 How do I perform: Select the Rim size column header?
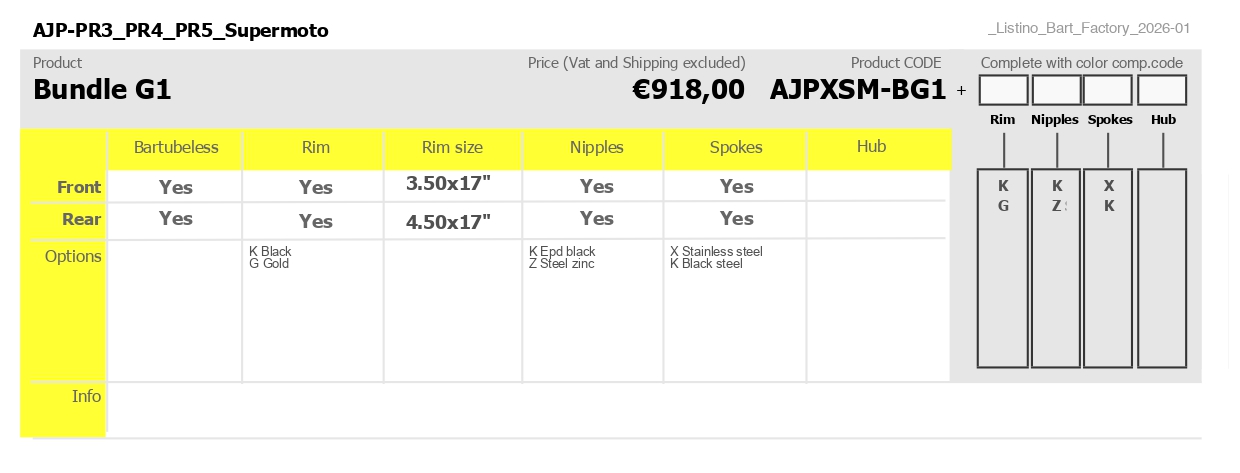[x=452, y=148]
